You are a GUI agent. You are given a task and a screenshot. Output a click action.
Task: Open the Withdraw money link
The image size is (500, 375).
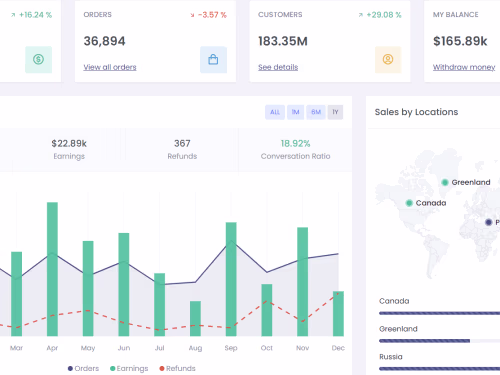pos(464,67)
